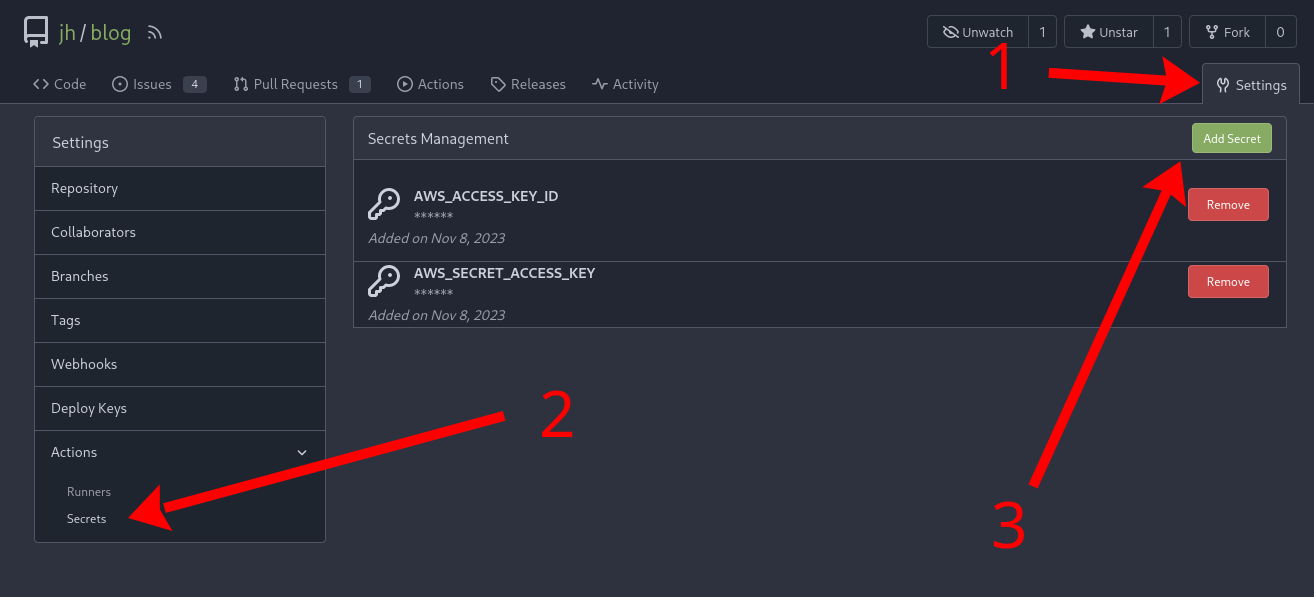Collapse the Actions section chevron in sidebar
1314x597 pixels.
(302, 453)
